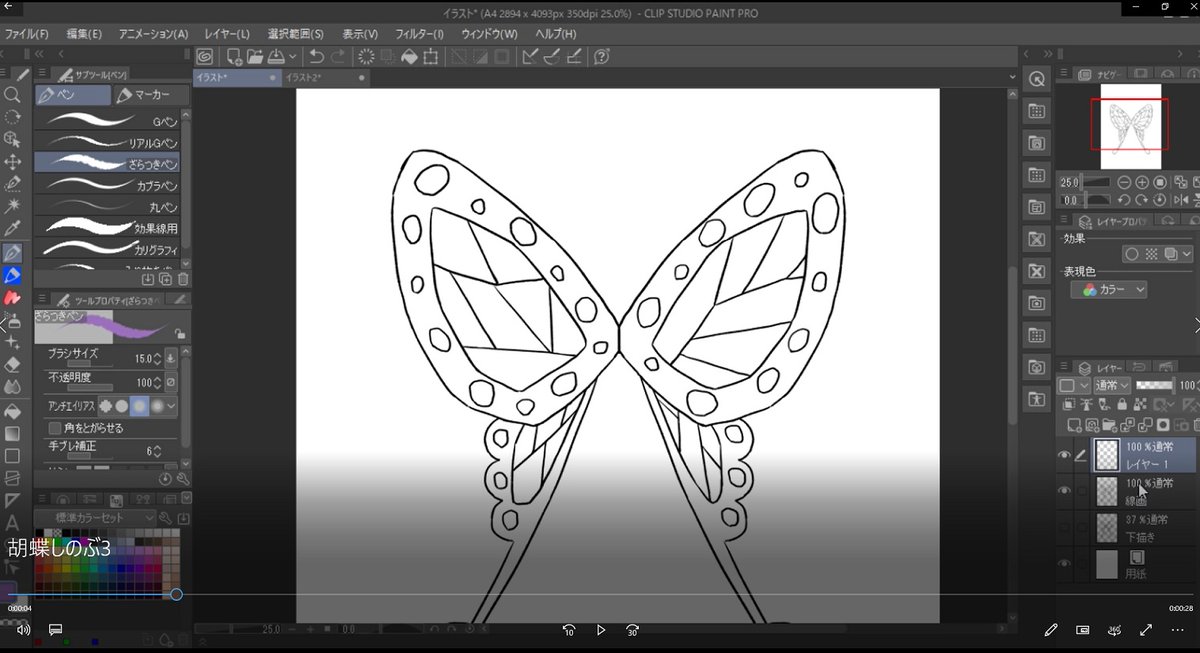The width and height of the screenshot is (1200, 653).
Task: Select the Auto select magic wand tool
Action: coord(12,206)
